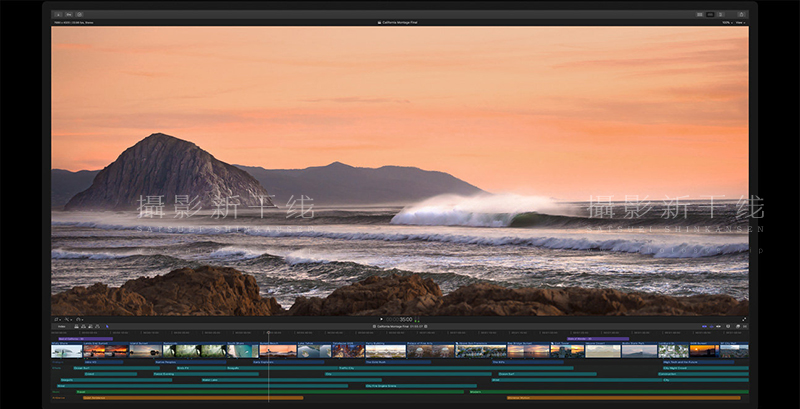
Task: Click the playhead on the timeline ruler
Action: (x=268, y=333)
